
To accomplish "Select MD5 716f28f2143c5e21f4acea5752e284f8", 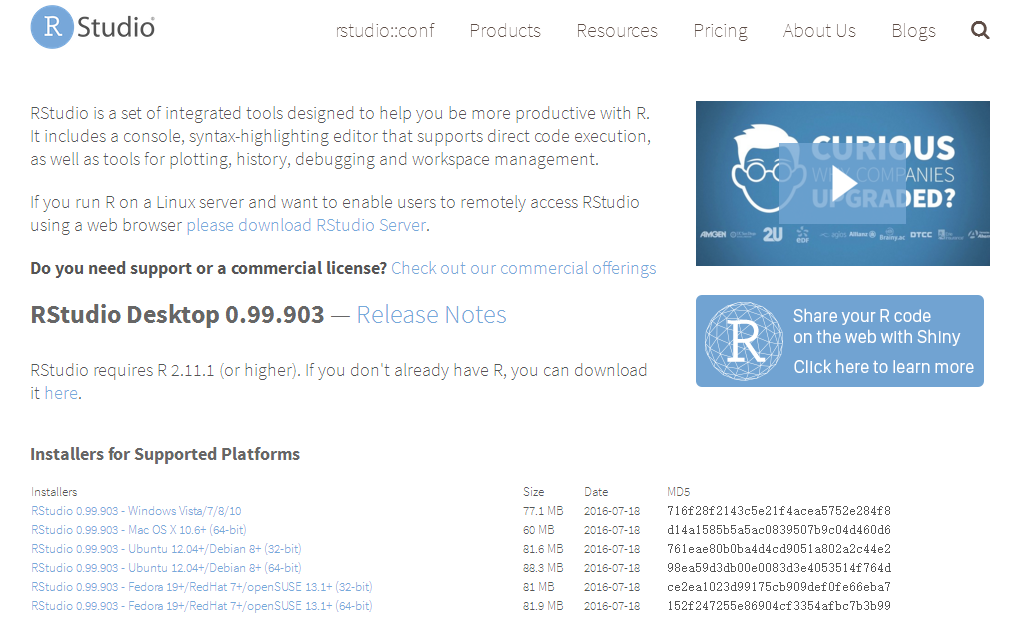I will (779, 511).
